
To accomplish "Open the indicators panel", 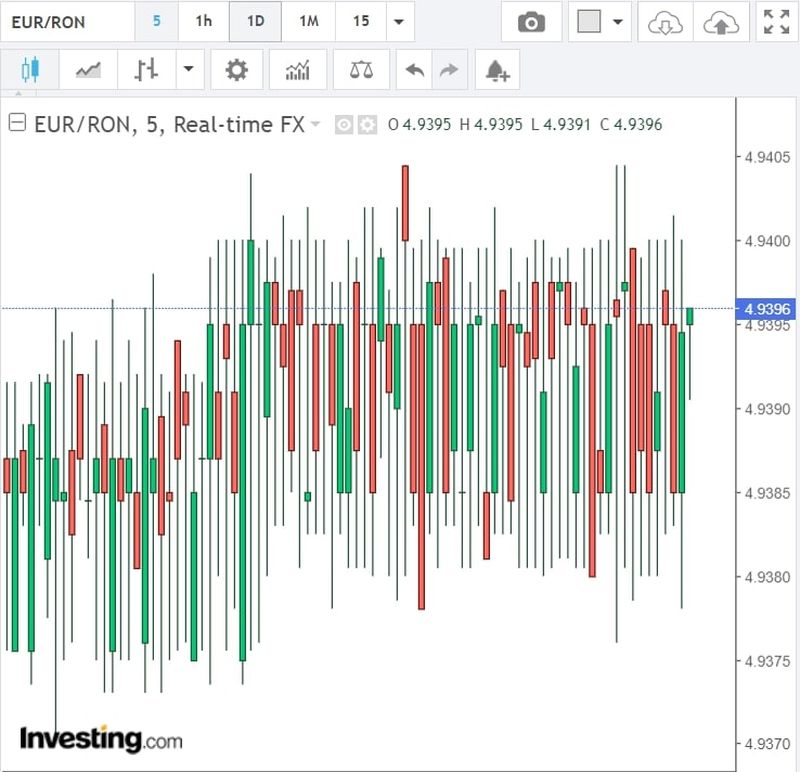I will click(x=297, y=70).
